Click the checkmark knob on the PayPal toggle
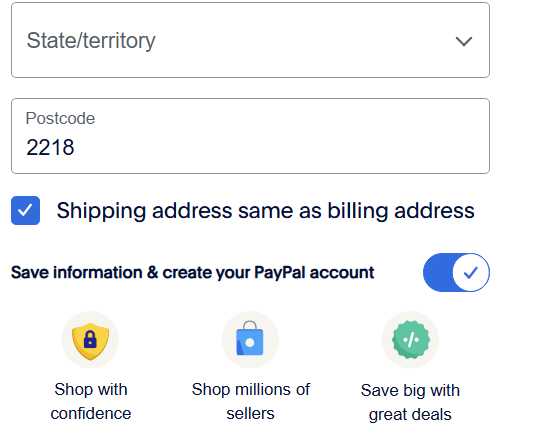 (471, 272)
